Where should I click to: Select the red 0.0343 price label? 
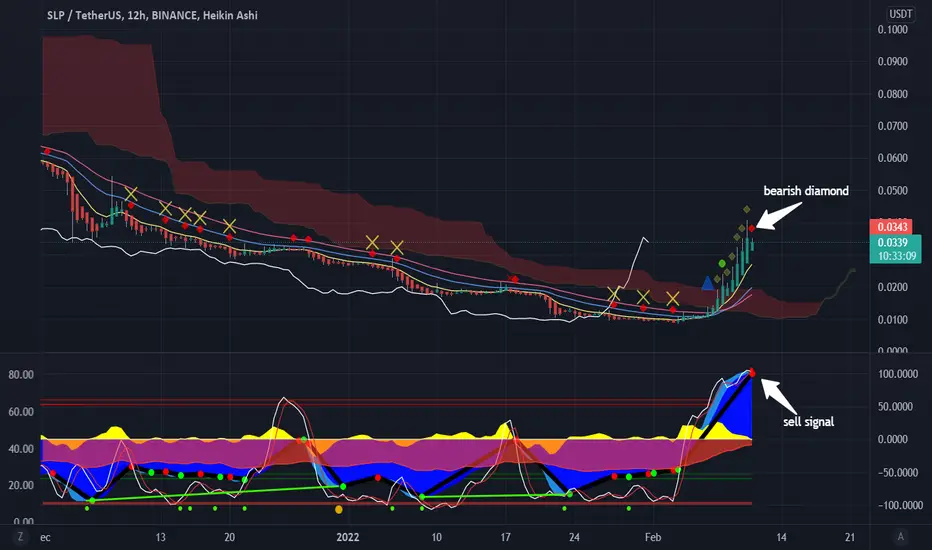tap(891, 227)
